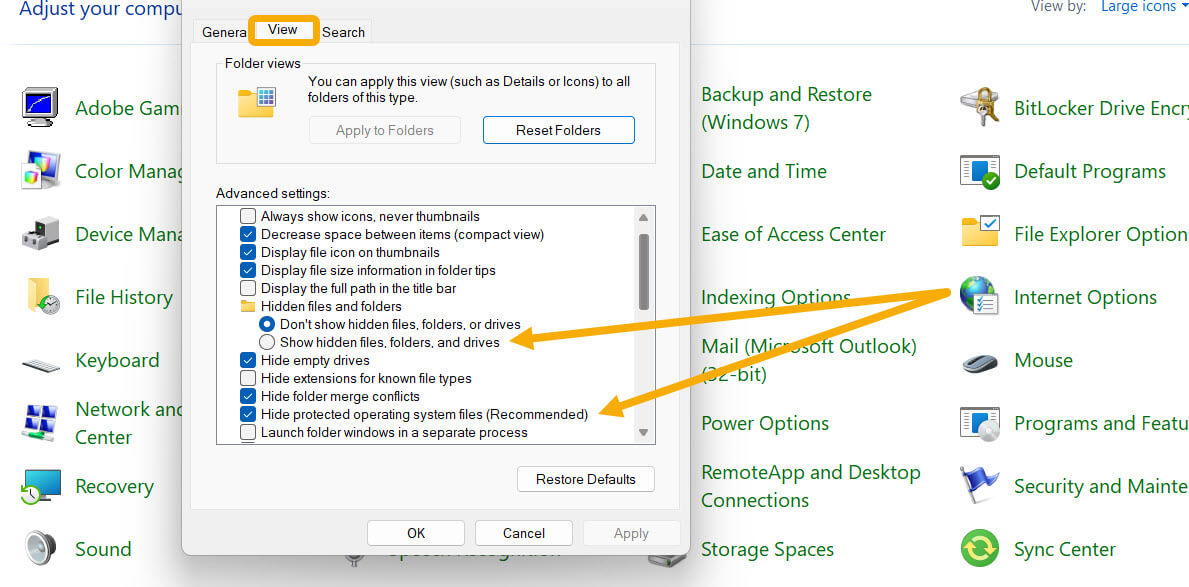Switch to the Search tab
Screen dimensions: 1189x587
coord(343,31)
